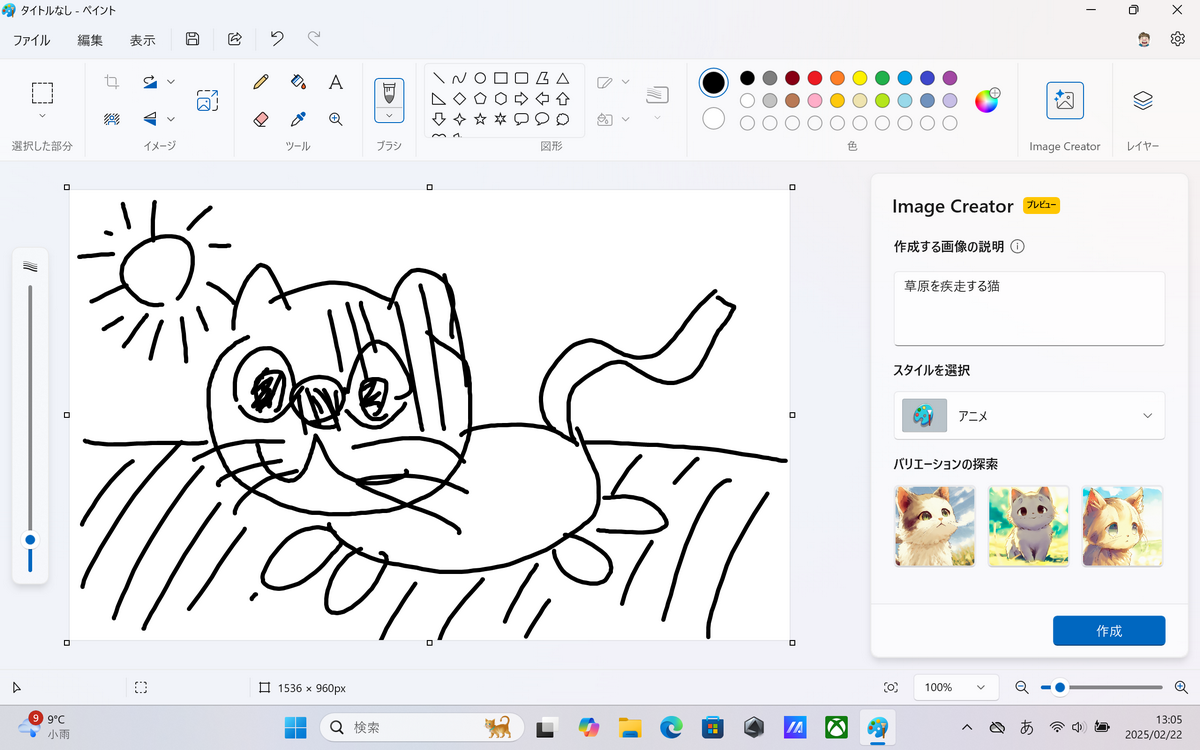The height and width of the screenshot is (750, 1200).
Task: Open the Layers panel
Action: pos(1143,100)
